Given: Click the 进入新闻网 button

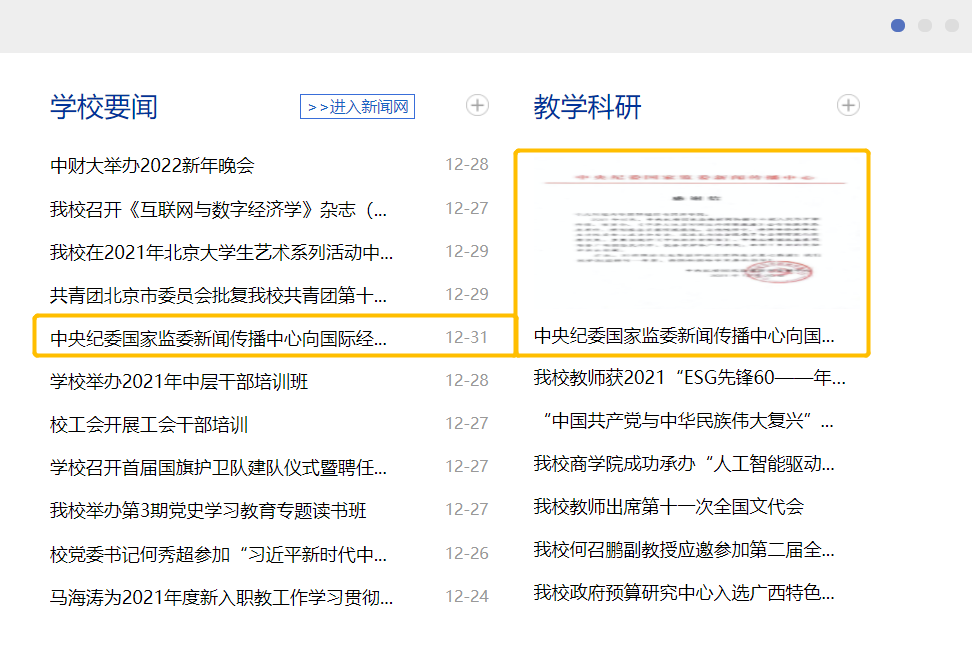Looking at the screenshot, I should coord(357,107).
